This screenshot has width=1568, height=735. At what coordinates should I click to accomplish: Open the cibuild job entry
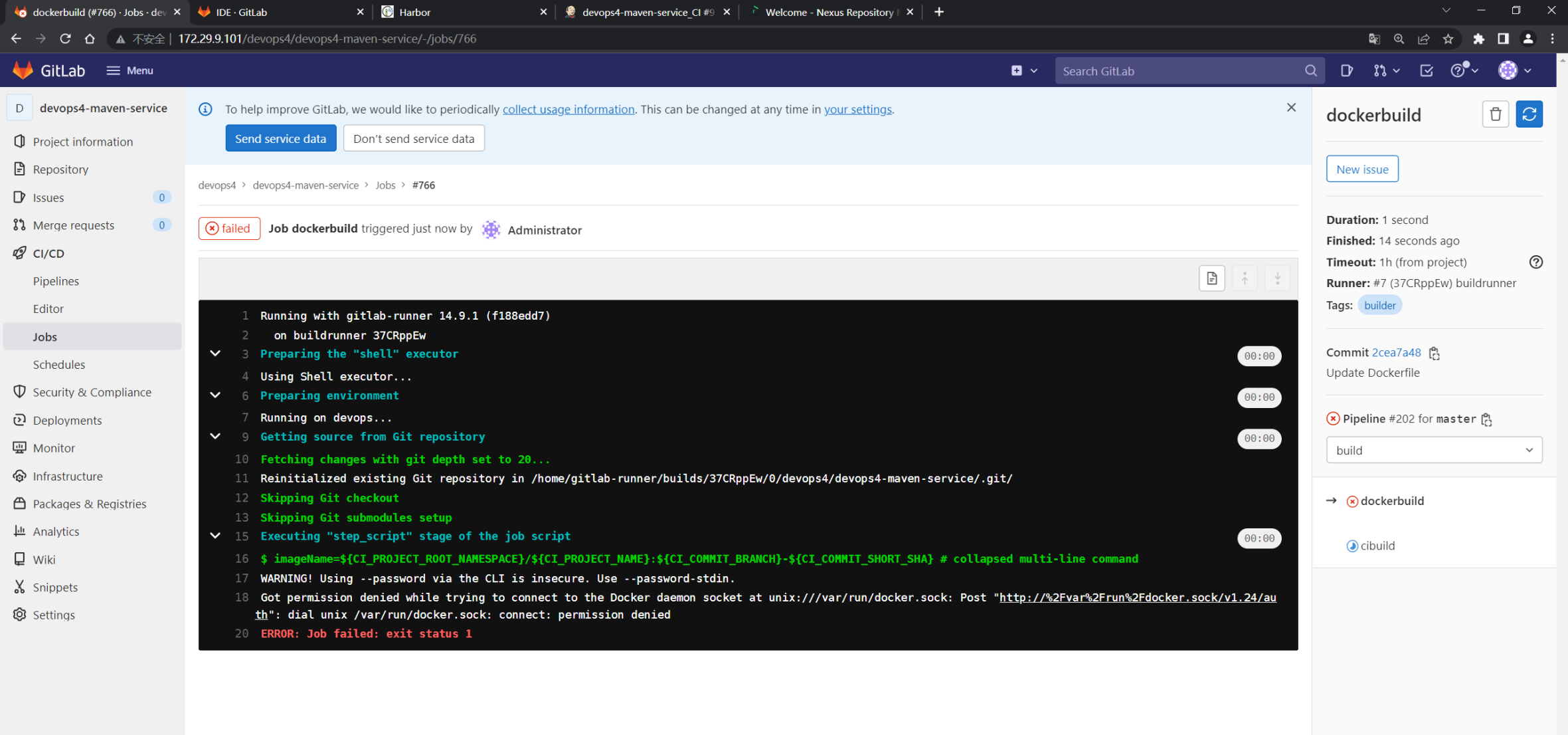tap(1377, 546)
